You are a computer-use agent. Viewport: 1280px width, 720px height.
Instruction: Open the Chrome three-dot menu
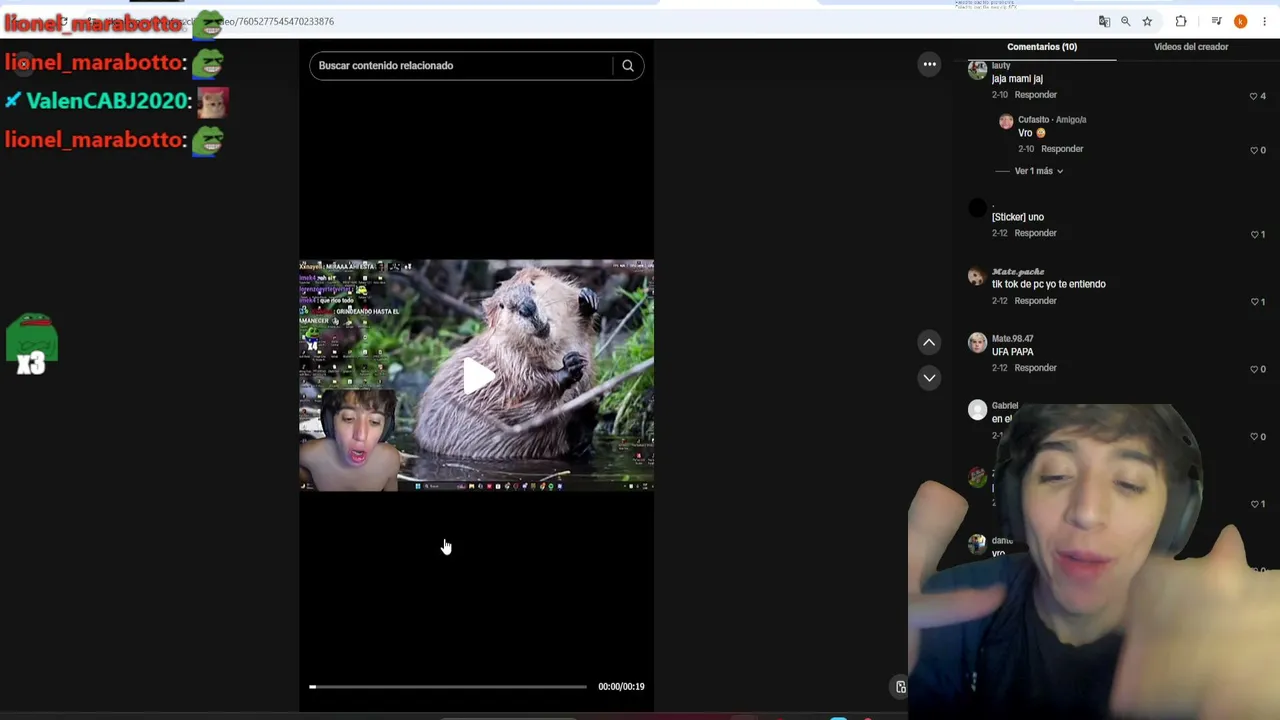pyautogui.click(x=1264, y=21)
